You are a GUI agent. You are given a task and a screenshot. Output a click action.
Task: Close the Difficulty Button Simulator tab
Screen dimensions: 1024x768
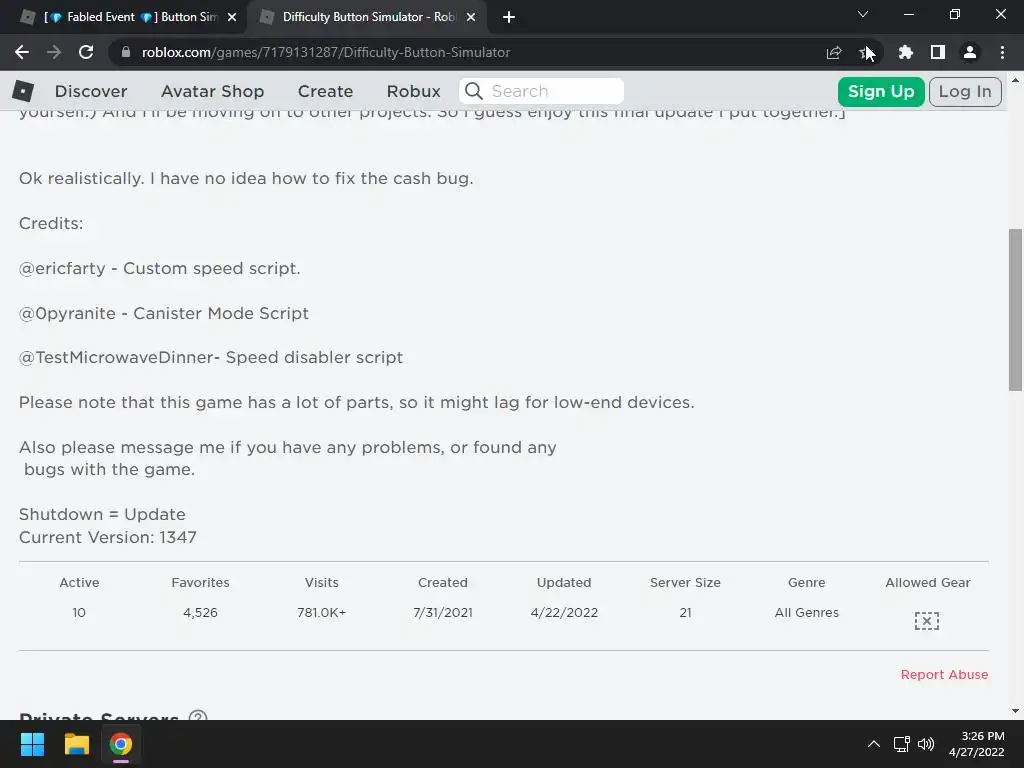[x=471, y=18]
